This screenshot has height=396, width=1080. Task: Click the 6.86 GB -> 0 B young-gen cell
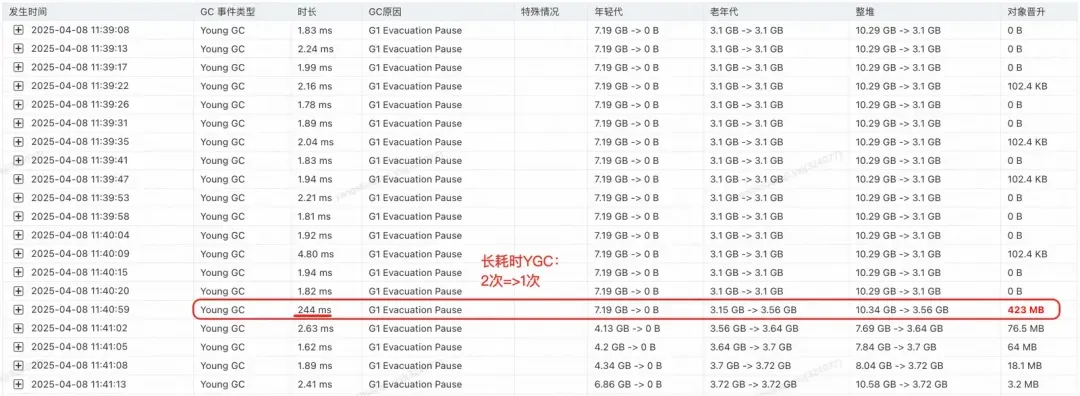tap(628, 384)
